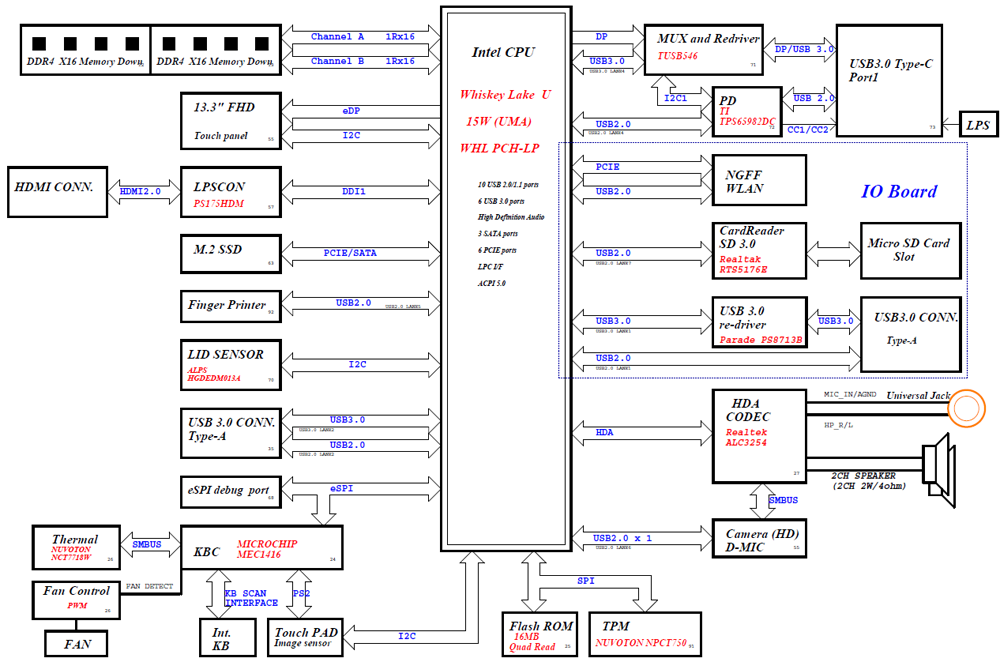Select the Intel CPU block title
Viewport: 1000px width, 662px height.
point(503,52)
